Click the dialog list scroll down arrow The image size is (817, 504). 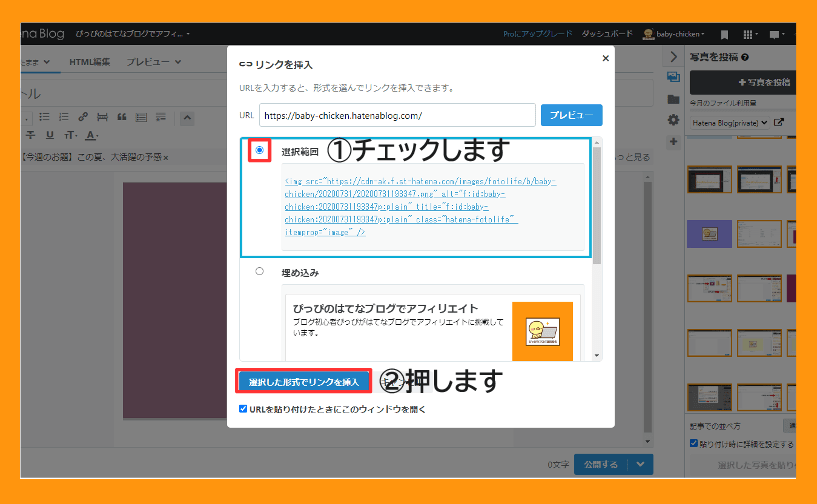(597, 355)
